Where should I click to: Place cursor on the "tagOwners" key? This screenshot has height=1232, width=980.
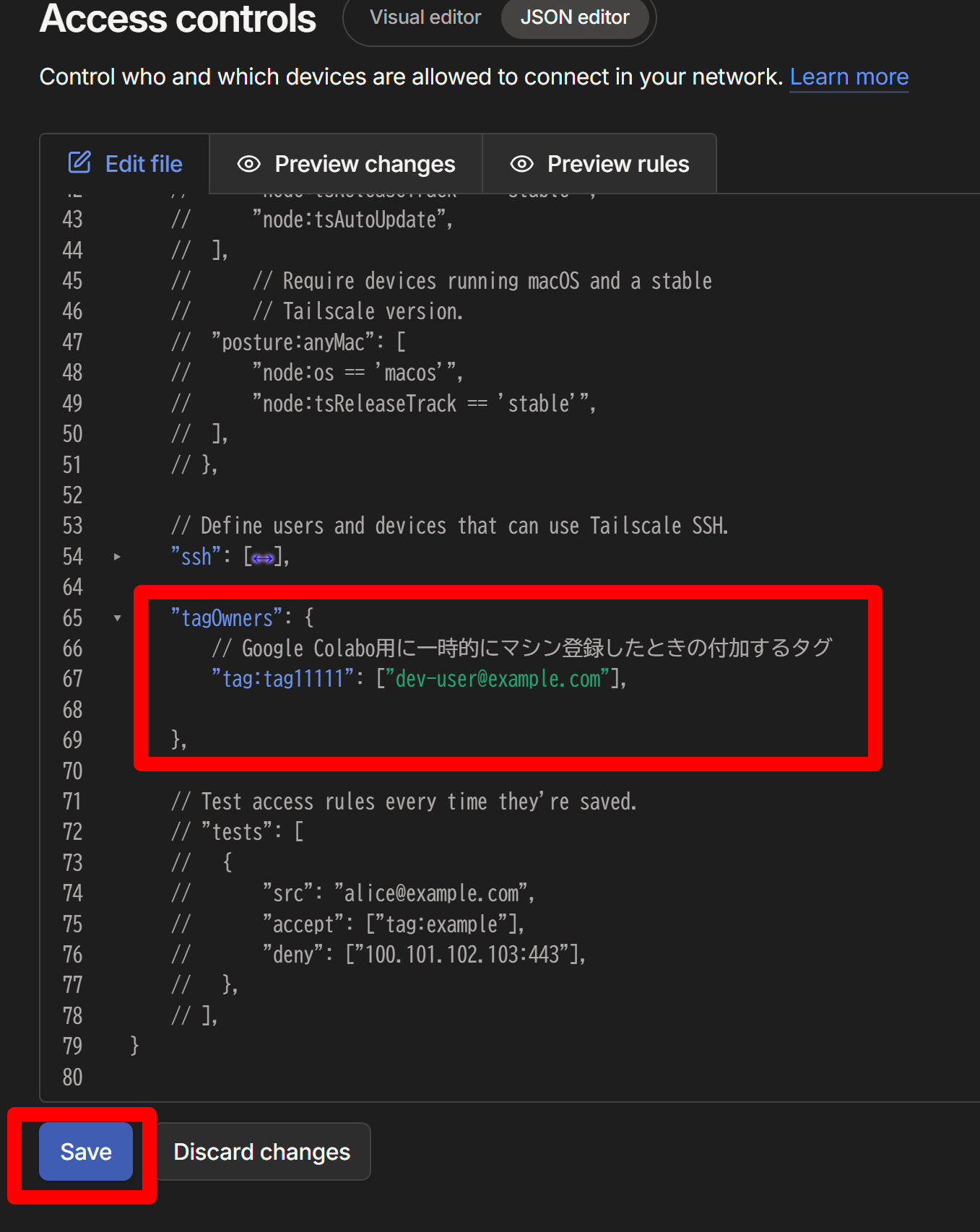[x=227, y=618]
